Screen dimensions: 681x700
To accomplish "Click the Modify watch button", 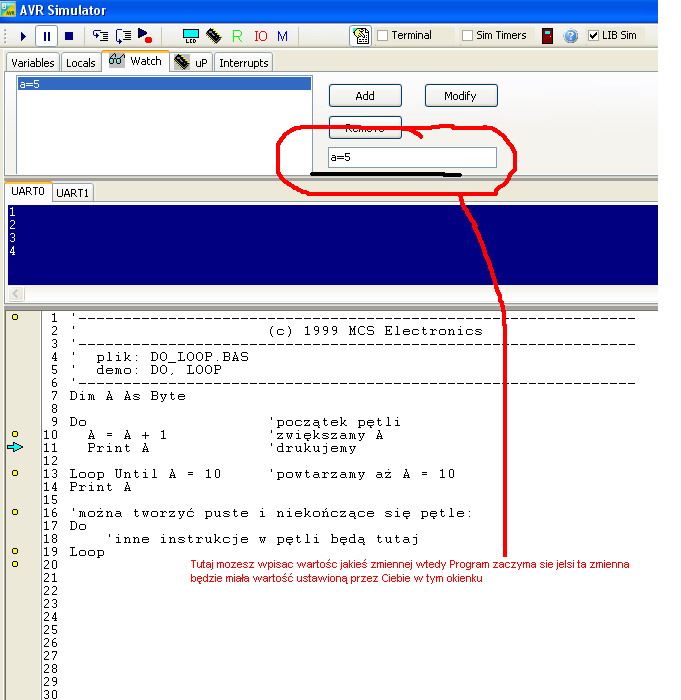I will (x=460, y=96).
